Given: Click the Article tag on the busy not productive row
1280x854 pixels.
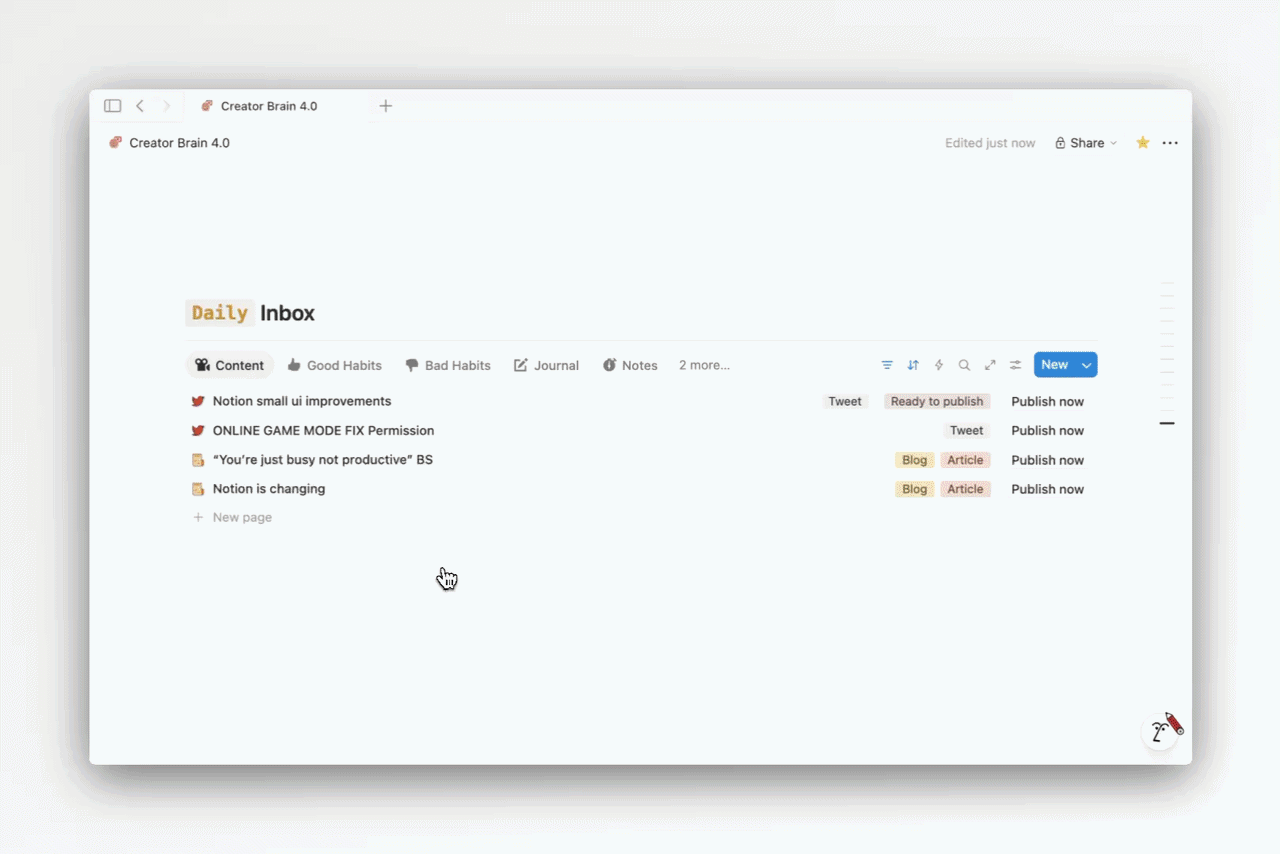Looking at the screenshot, I should pos(965,460).
